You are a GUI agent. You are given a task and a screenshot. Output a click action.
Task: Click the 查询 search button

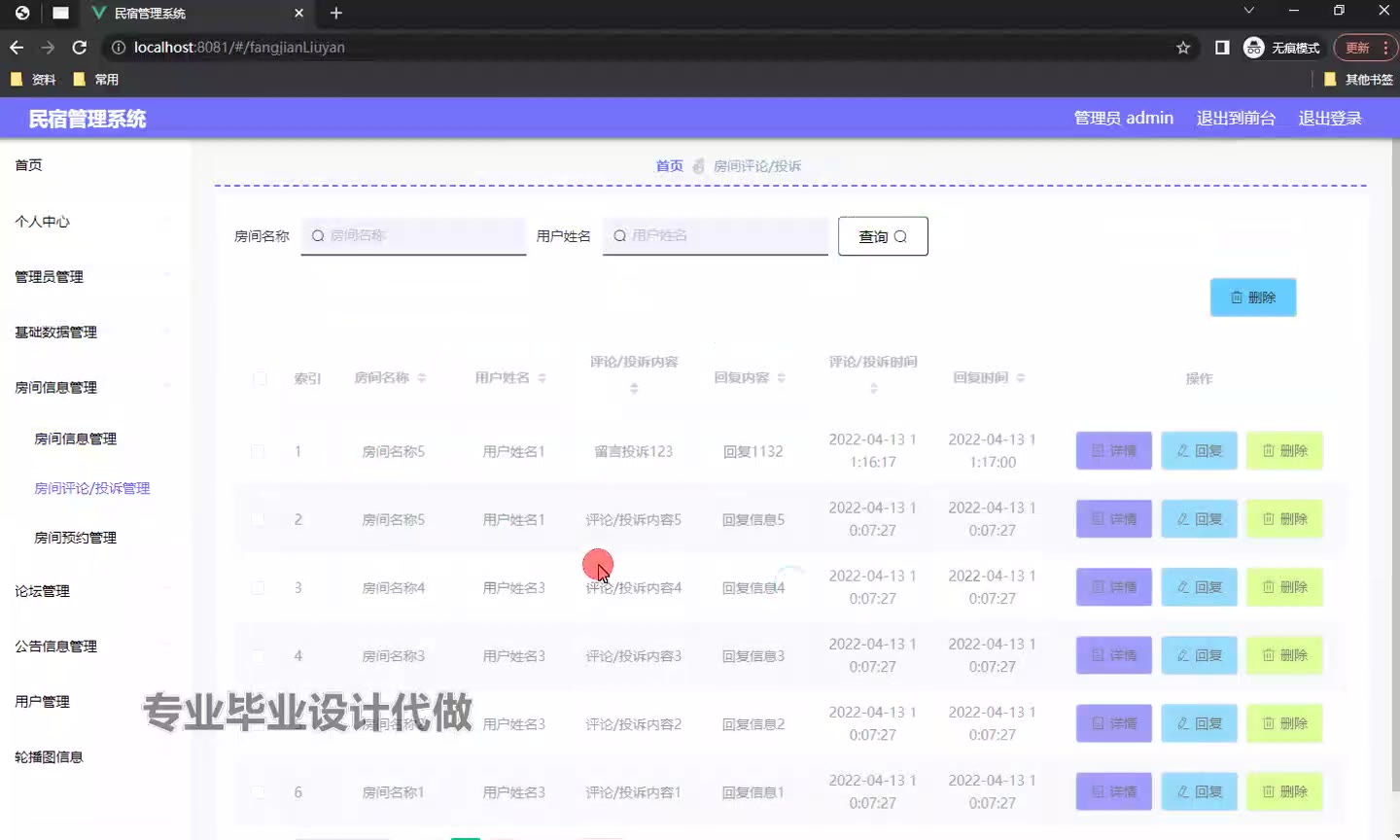pyautogui.click(x=883, y=236)
